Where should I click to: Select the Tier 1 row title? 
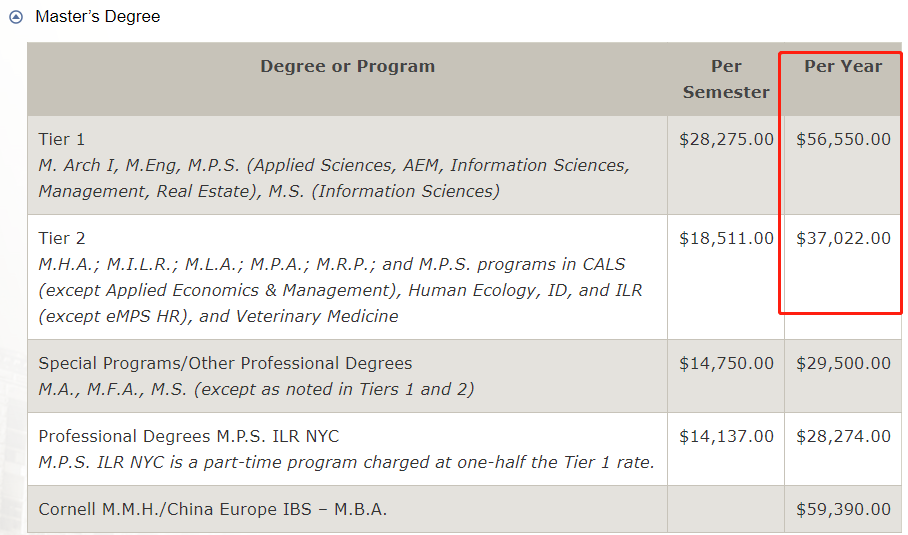61,139
